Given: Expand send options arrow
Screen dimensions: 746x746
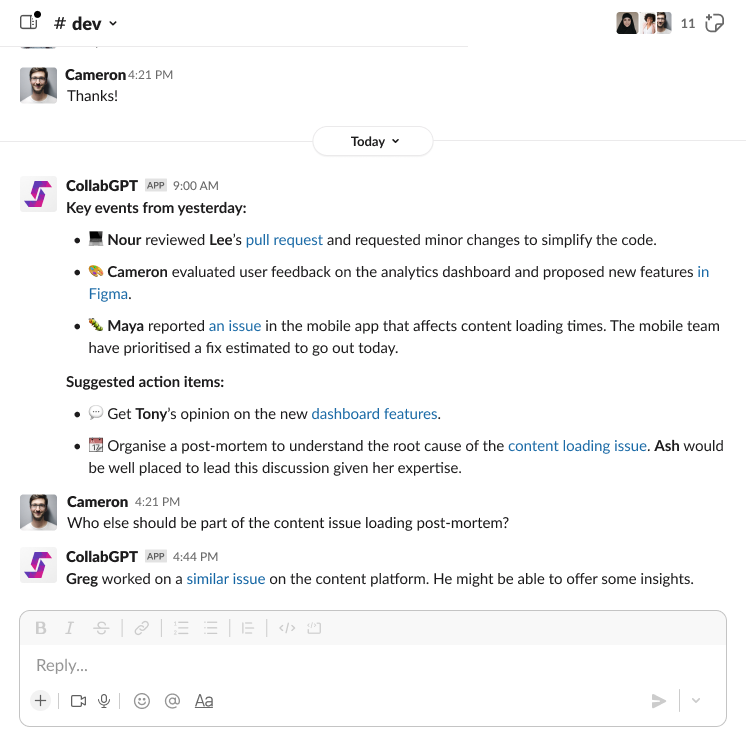Looking at the screenshot, I should 696,701.
